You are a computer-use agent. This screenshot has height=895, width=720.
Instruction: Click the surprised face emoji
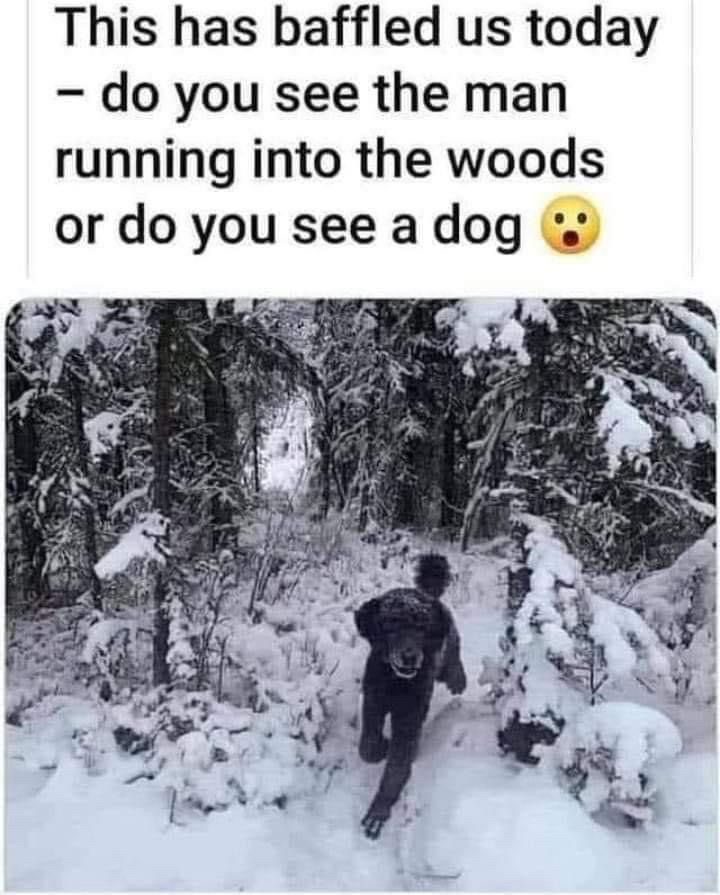coord(570,225)
